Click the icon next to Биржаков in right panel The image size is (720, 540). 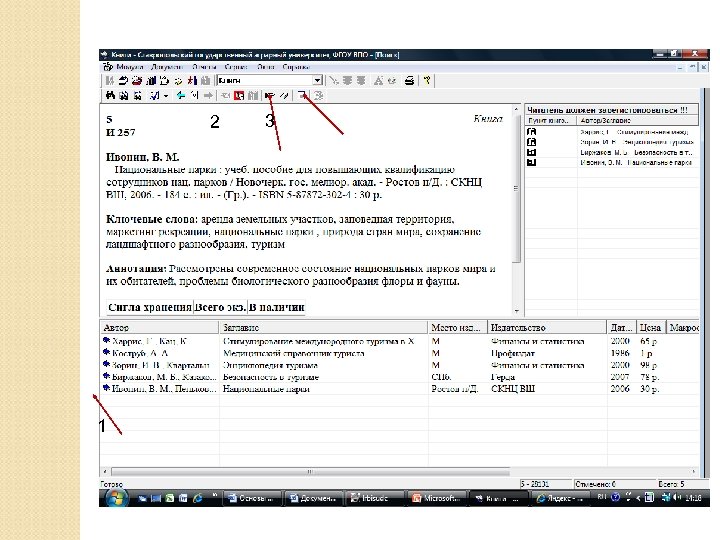(x=531, y=152)
